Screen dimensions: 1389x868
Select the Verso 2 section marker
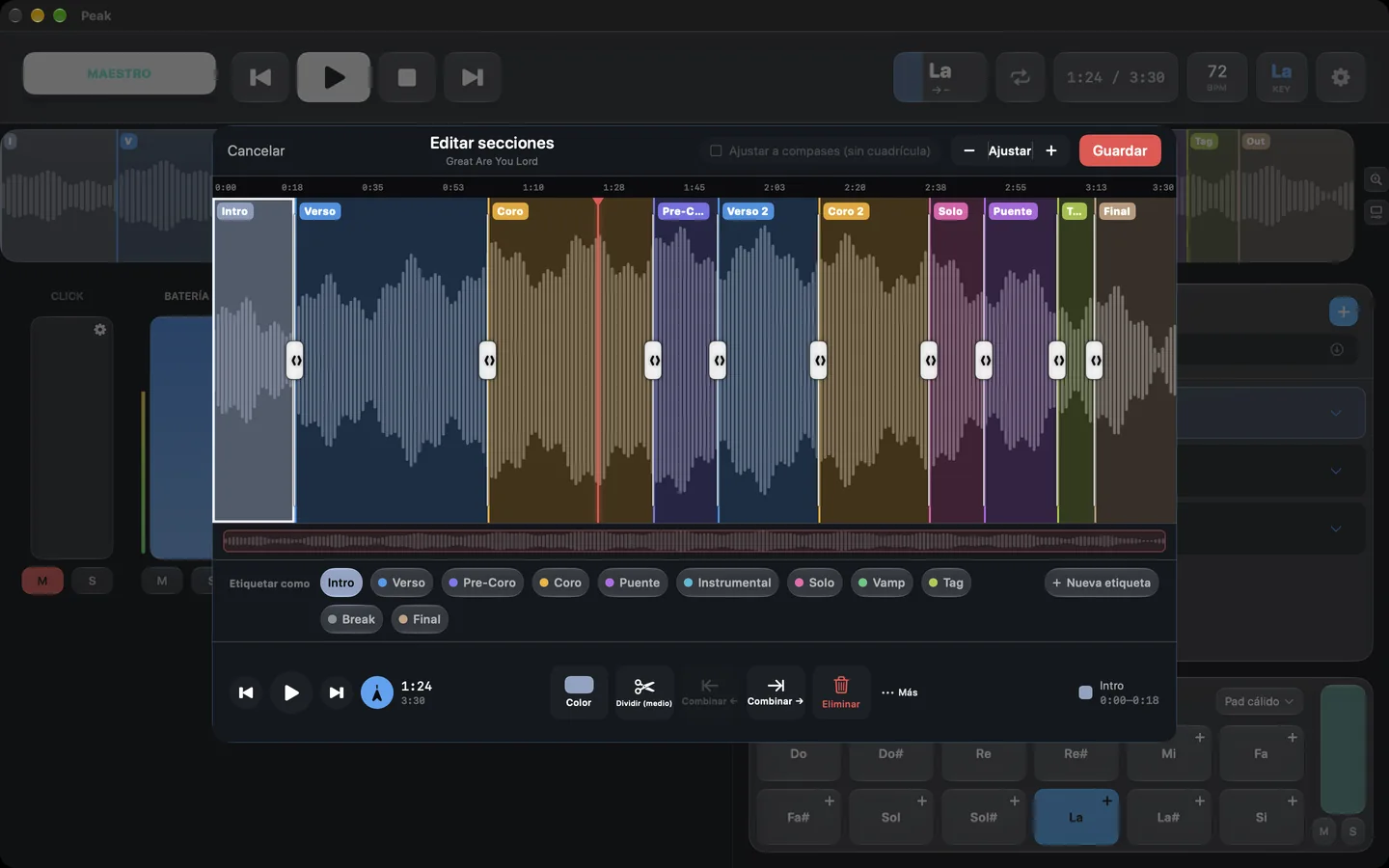[748, 211]
